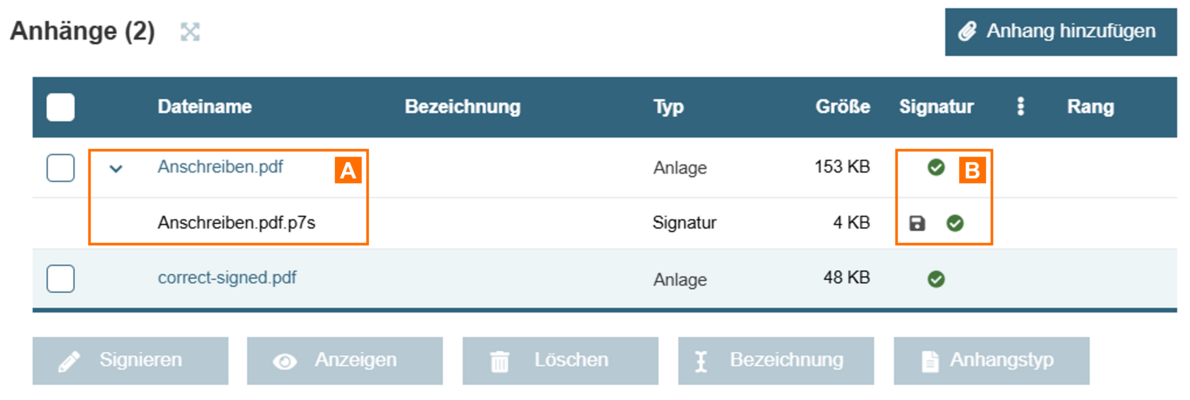Click the Anhang hinzufügen button

click(1060, 32)
